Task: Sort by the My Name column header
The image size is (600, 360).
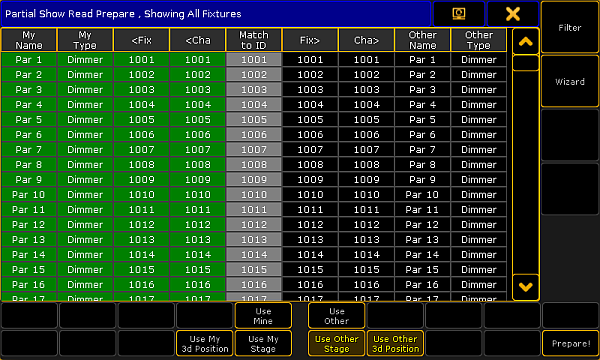Action: coord(29,40)
